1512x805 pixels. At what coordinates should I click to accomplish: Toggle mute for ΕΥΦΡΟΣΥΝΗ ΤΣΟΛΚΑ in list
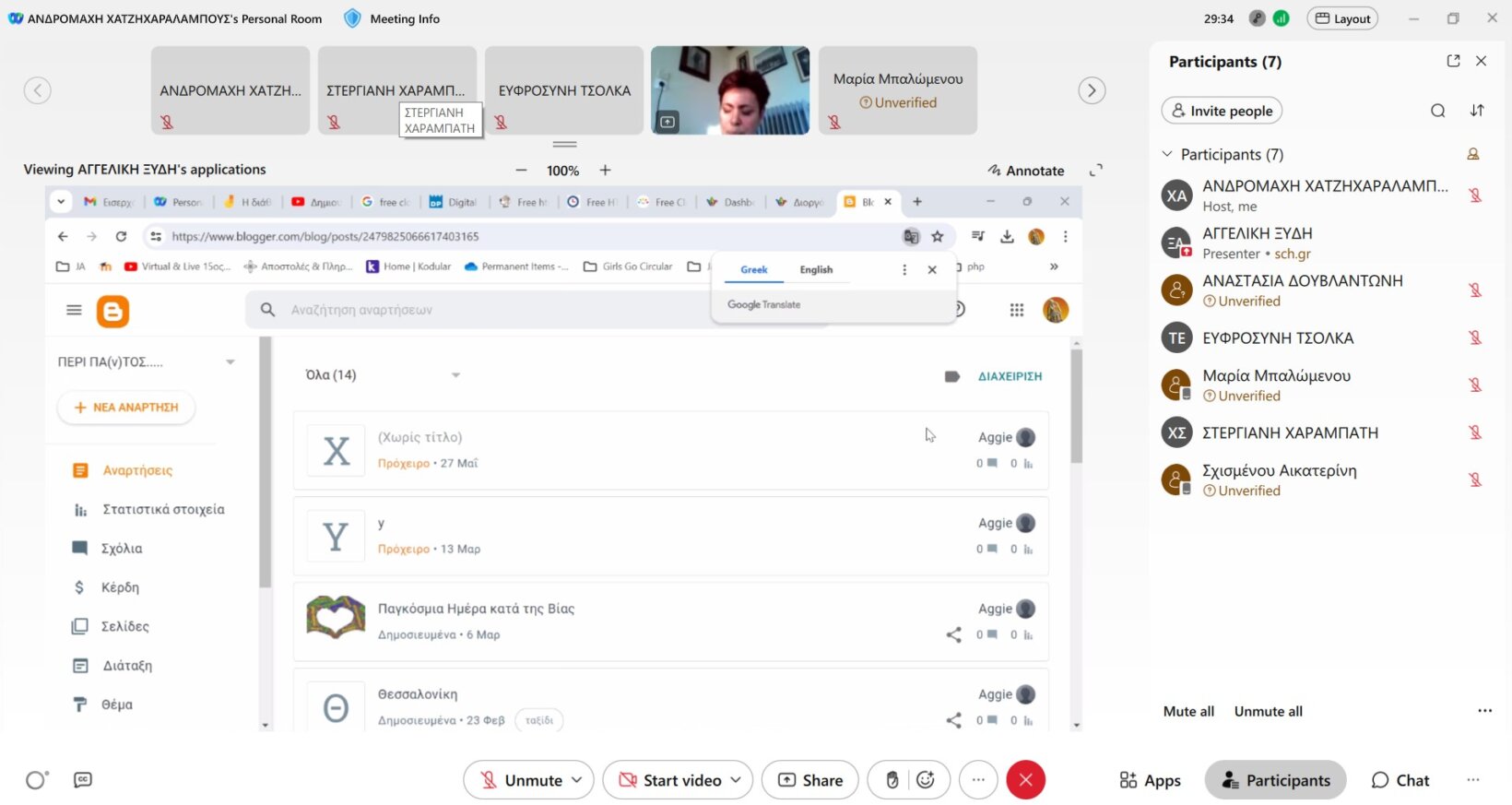point(1475,338)
